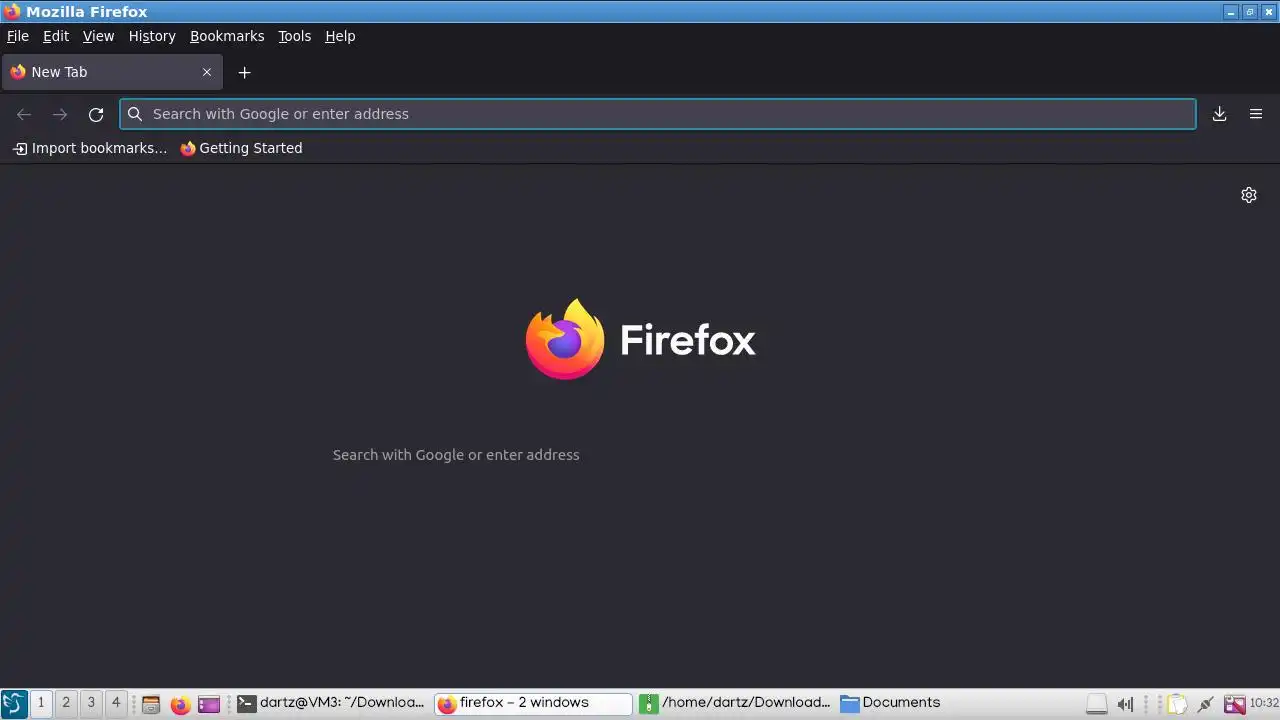Switch to dartz@VM3 terminal window
This screenshot has height=720, width=1280.
coord(332,703)
